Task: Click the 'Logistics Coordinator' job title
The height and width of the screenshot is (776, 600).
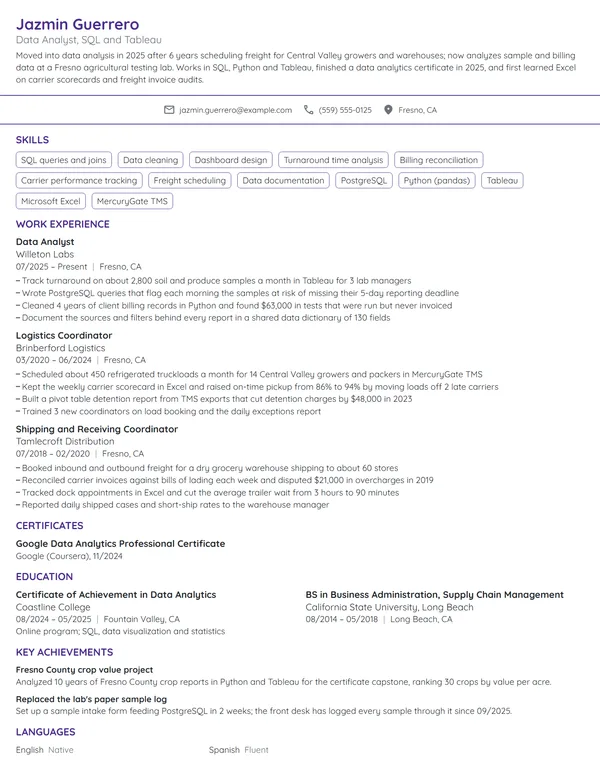Action: click(64, 336)
